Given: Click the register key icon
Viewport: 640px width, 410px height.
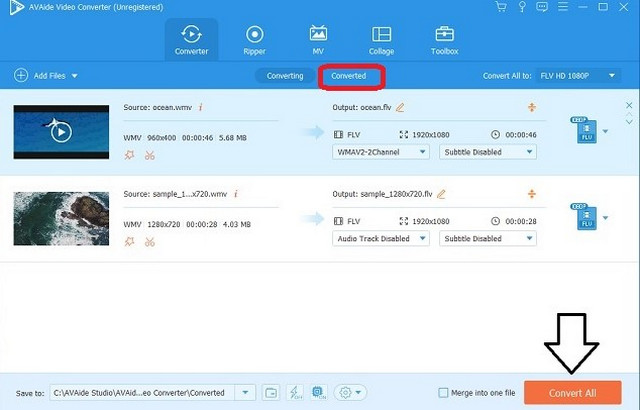Looking at the screenshot, I should (522, 7).
